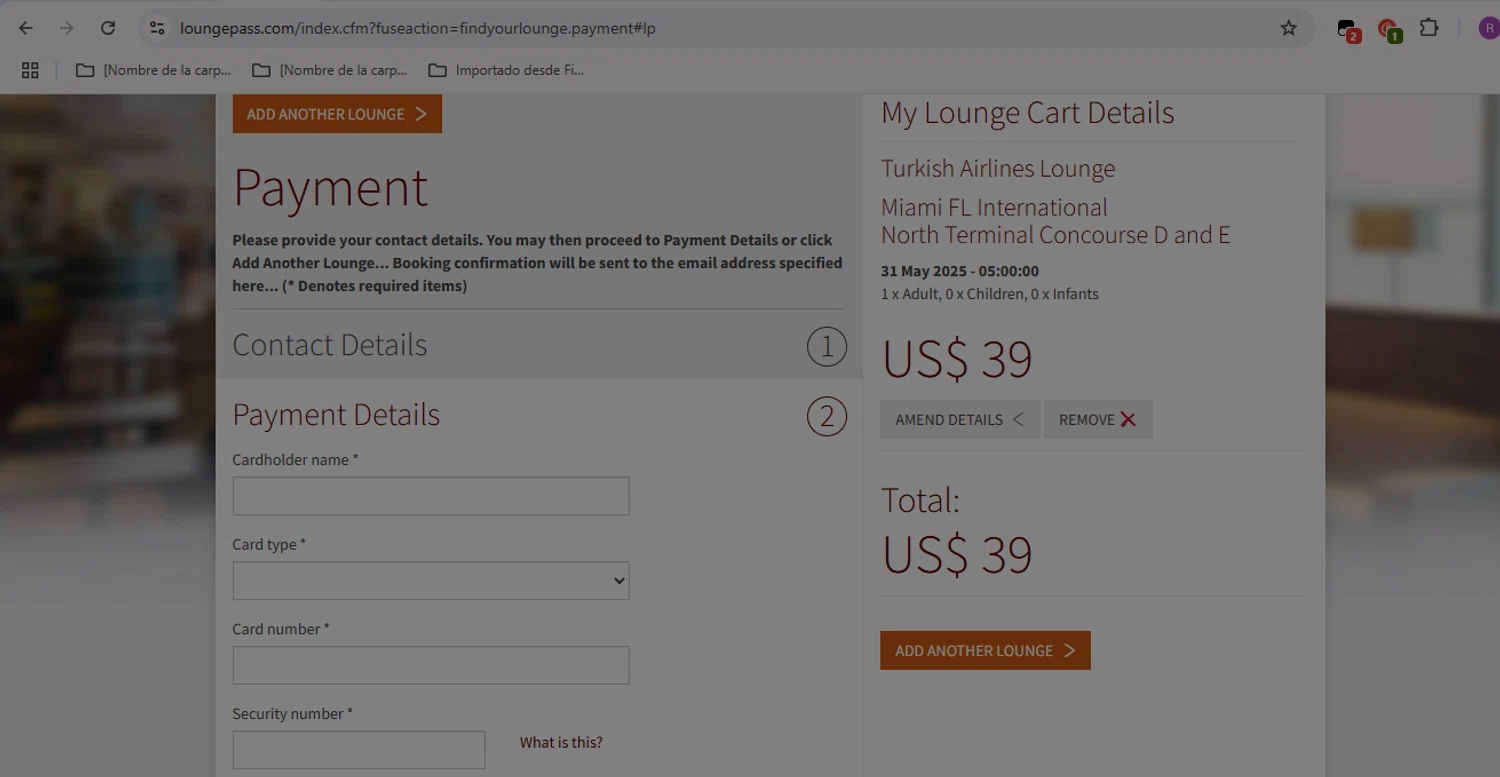Click Amend Details in the cart
1500x777 pixels.
pos(960,420)
